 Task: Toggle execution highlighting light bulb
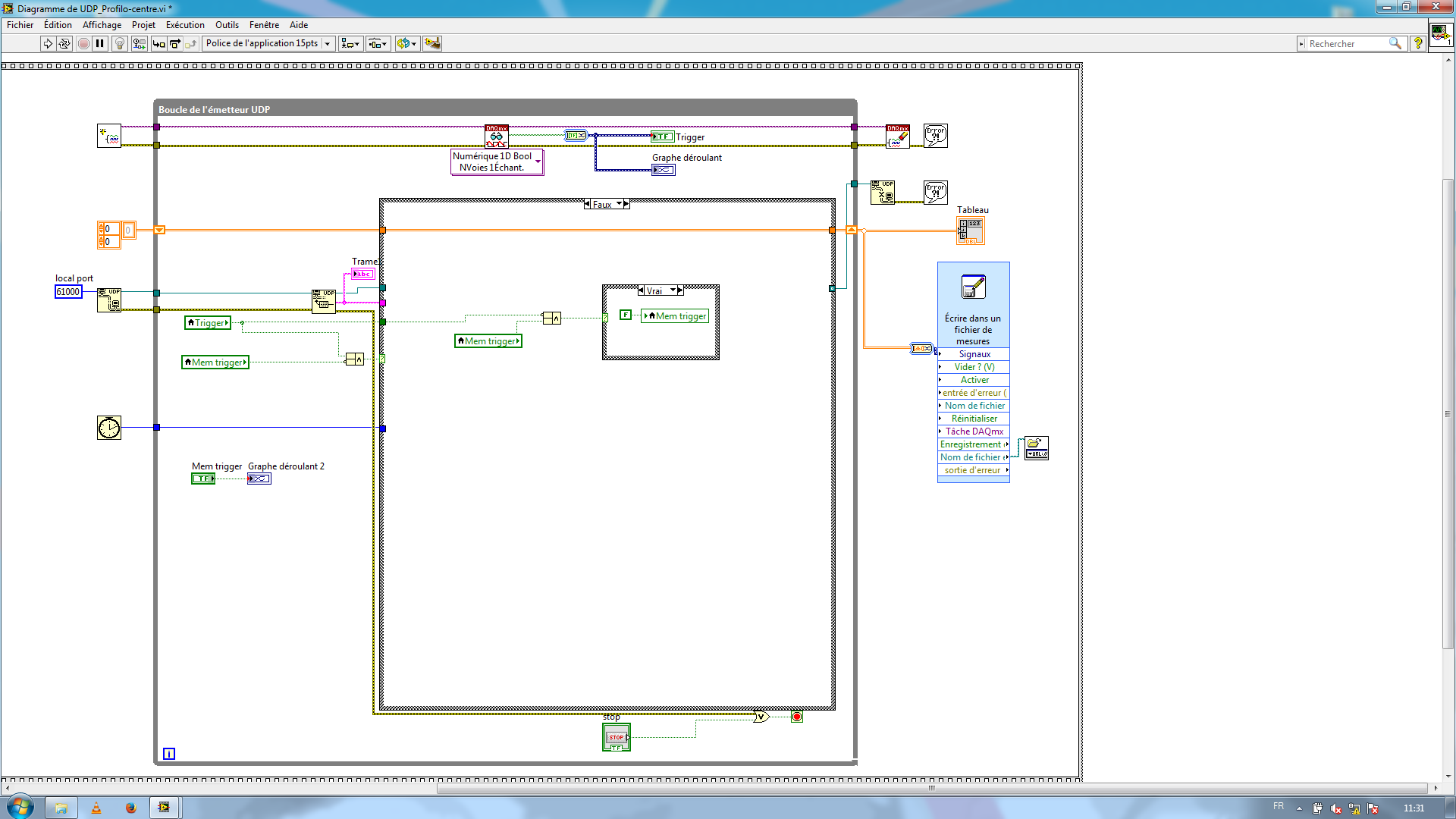(120, 44)
